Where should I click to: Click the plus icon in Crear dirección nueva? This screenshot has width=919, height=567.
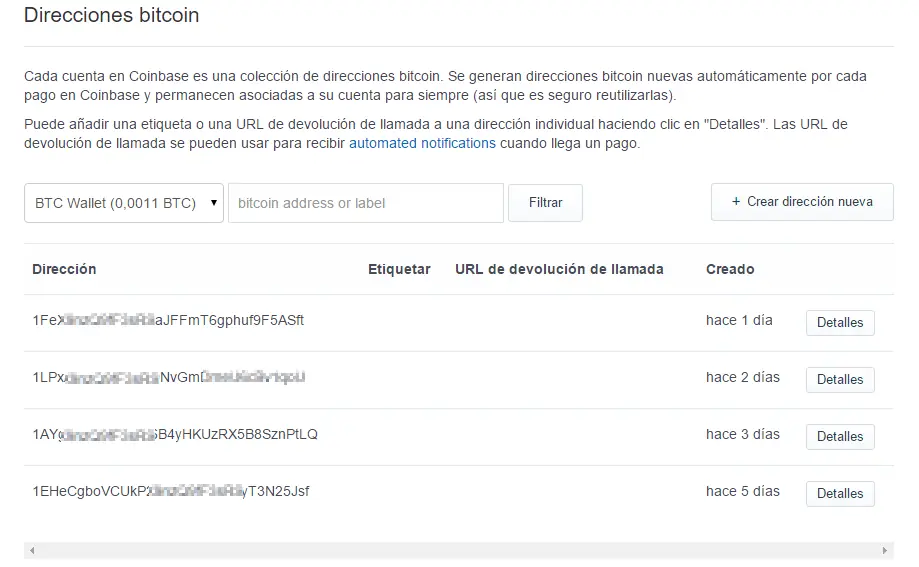[x=736, y=201]
